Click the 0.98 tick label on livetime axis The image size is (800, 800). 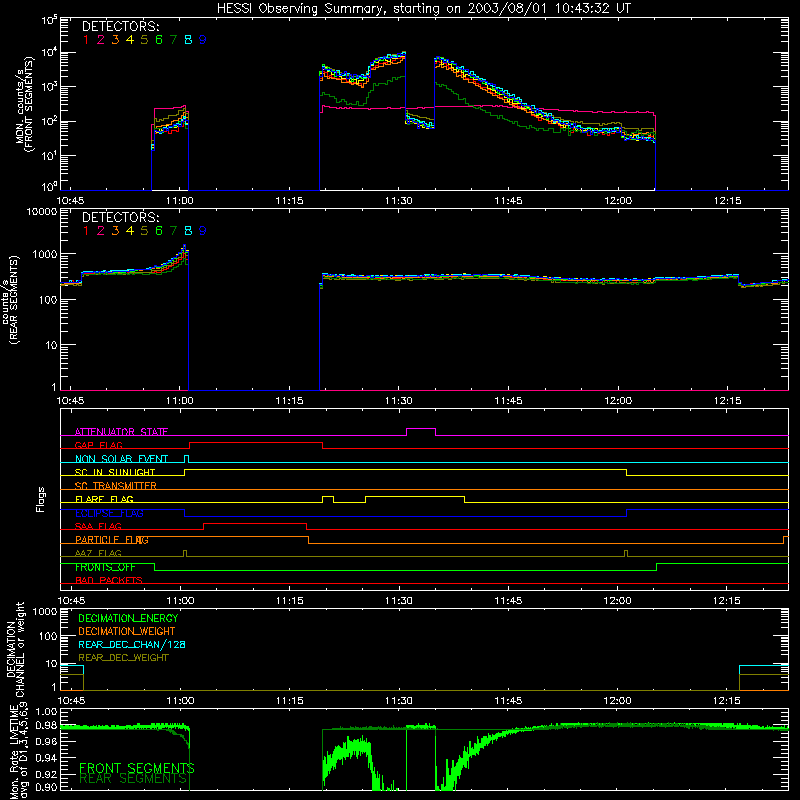tap(46, 726)
